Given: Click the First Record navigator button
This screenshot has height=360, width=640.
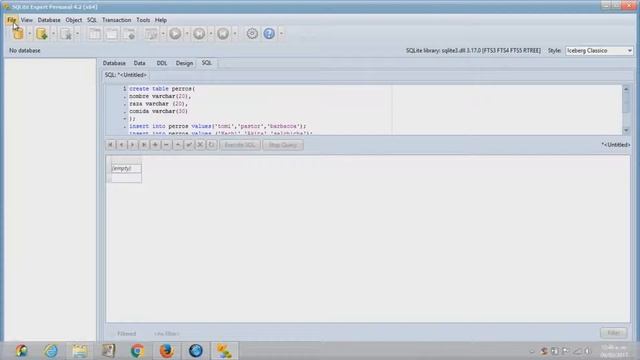Looking at the screenshot, I should click(110, 145).
